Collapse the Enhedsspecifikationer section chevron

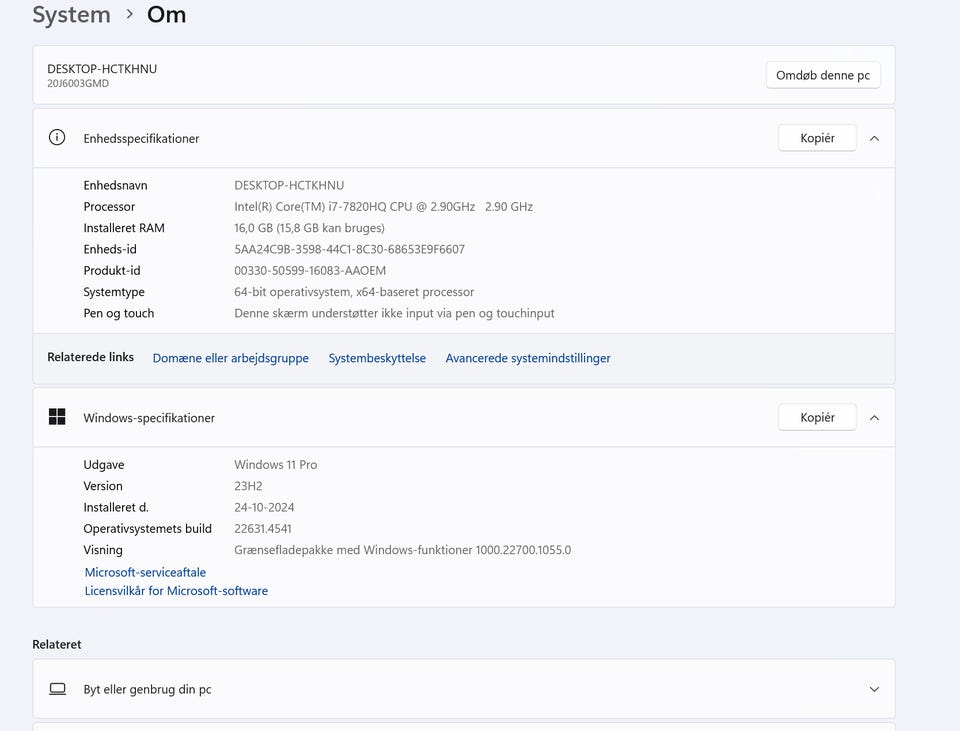pyautogui.click(x=874, y=138)
